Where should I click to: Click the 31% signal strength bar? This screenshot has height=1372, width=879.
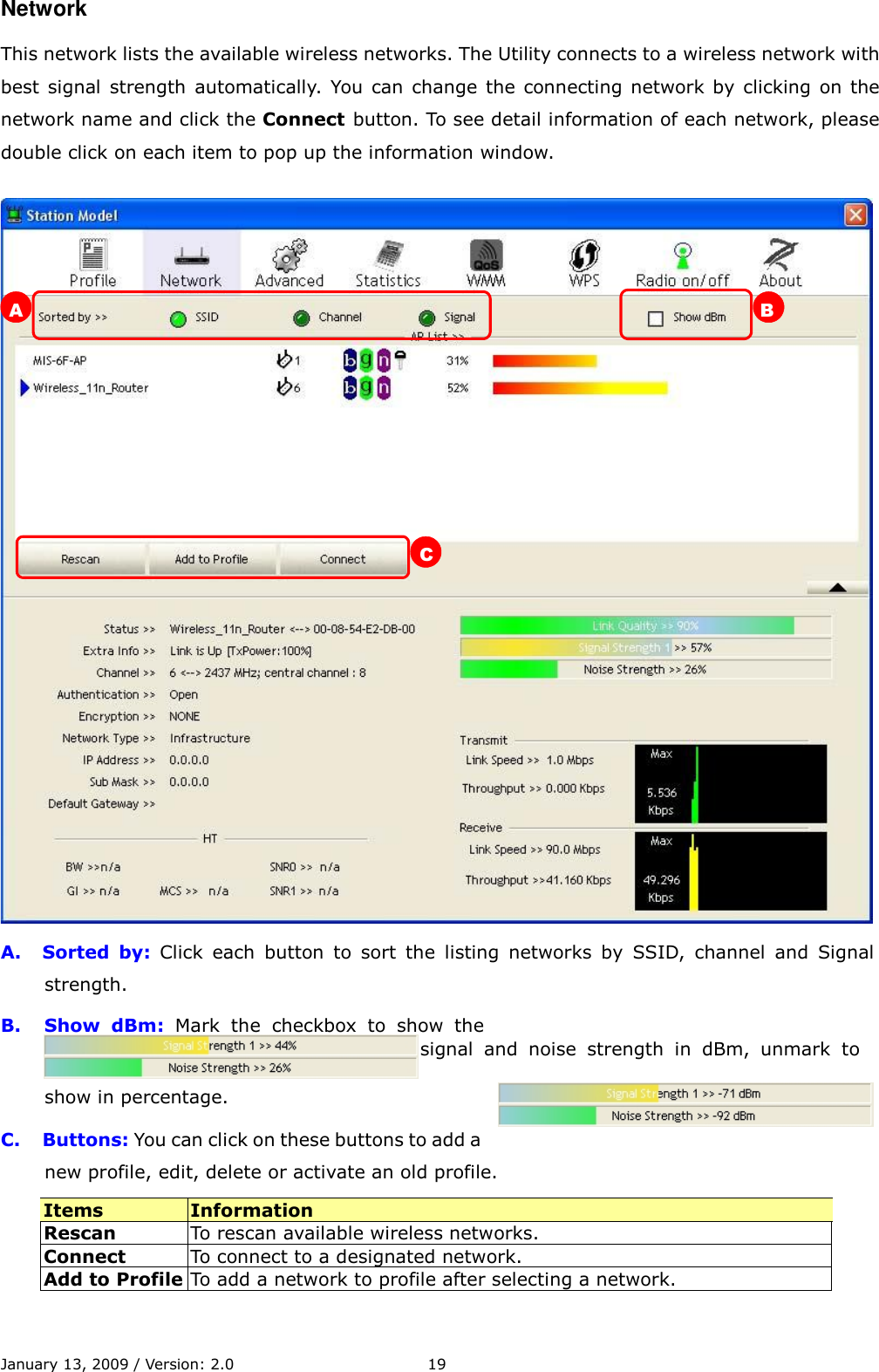[544, 360]
